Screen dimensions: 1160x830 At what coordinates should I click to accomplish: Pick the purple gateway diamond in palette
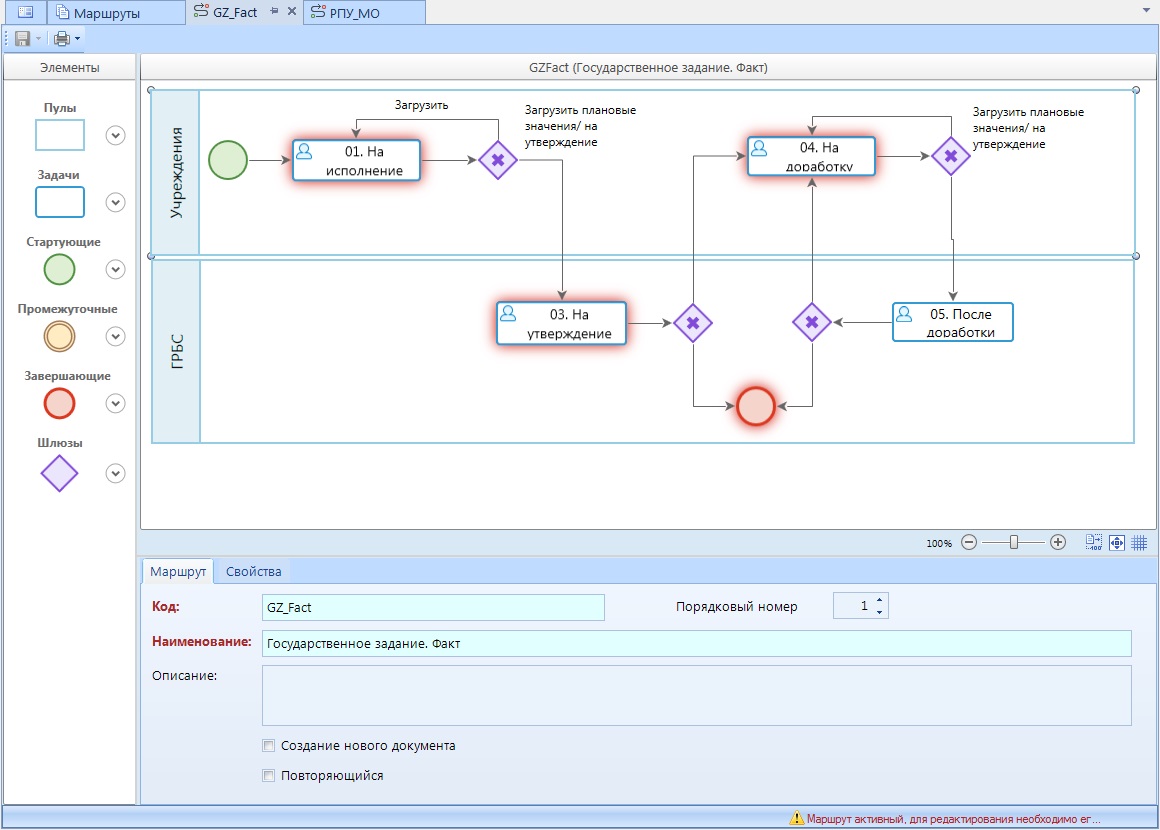point(60,473)
